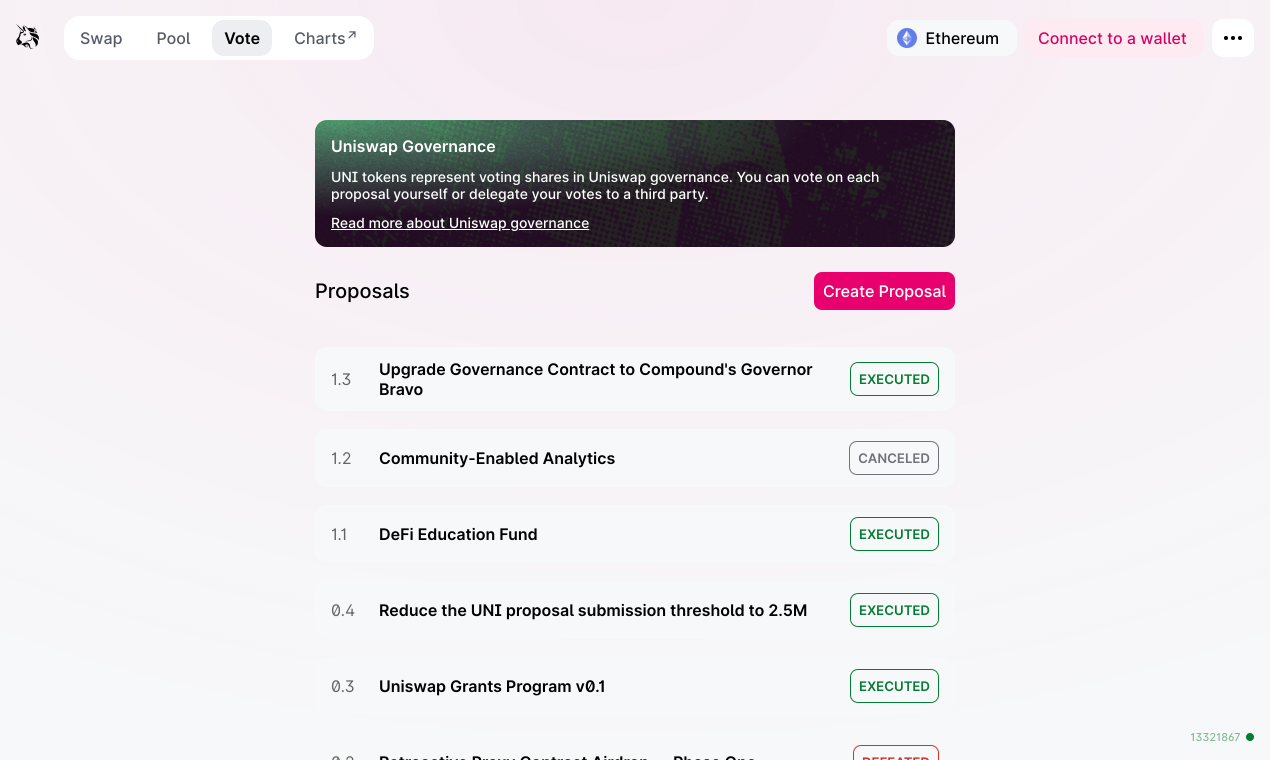Switch to the Pool tab
The height and width of the screenshot is (760, 1270).
click(x=173, y=38)
